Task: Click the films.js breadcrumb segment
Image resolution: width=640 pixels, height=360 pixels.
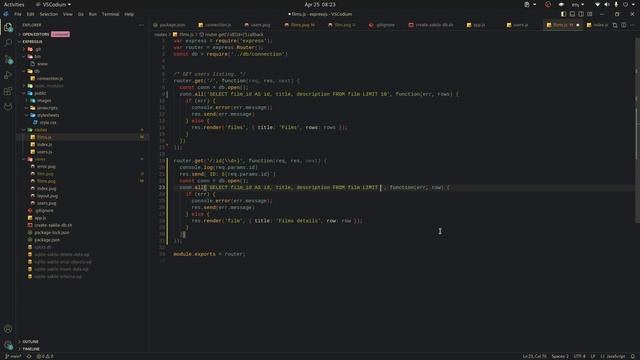Action: tap(183, 35)
